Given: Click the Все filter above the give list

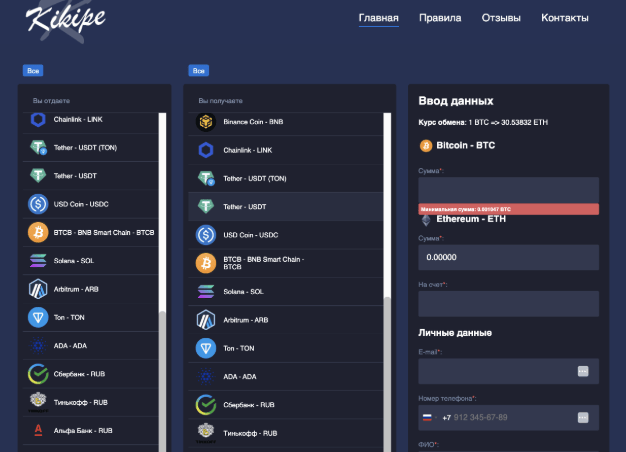Looking at the screenshot, I should click(33, 71).
